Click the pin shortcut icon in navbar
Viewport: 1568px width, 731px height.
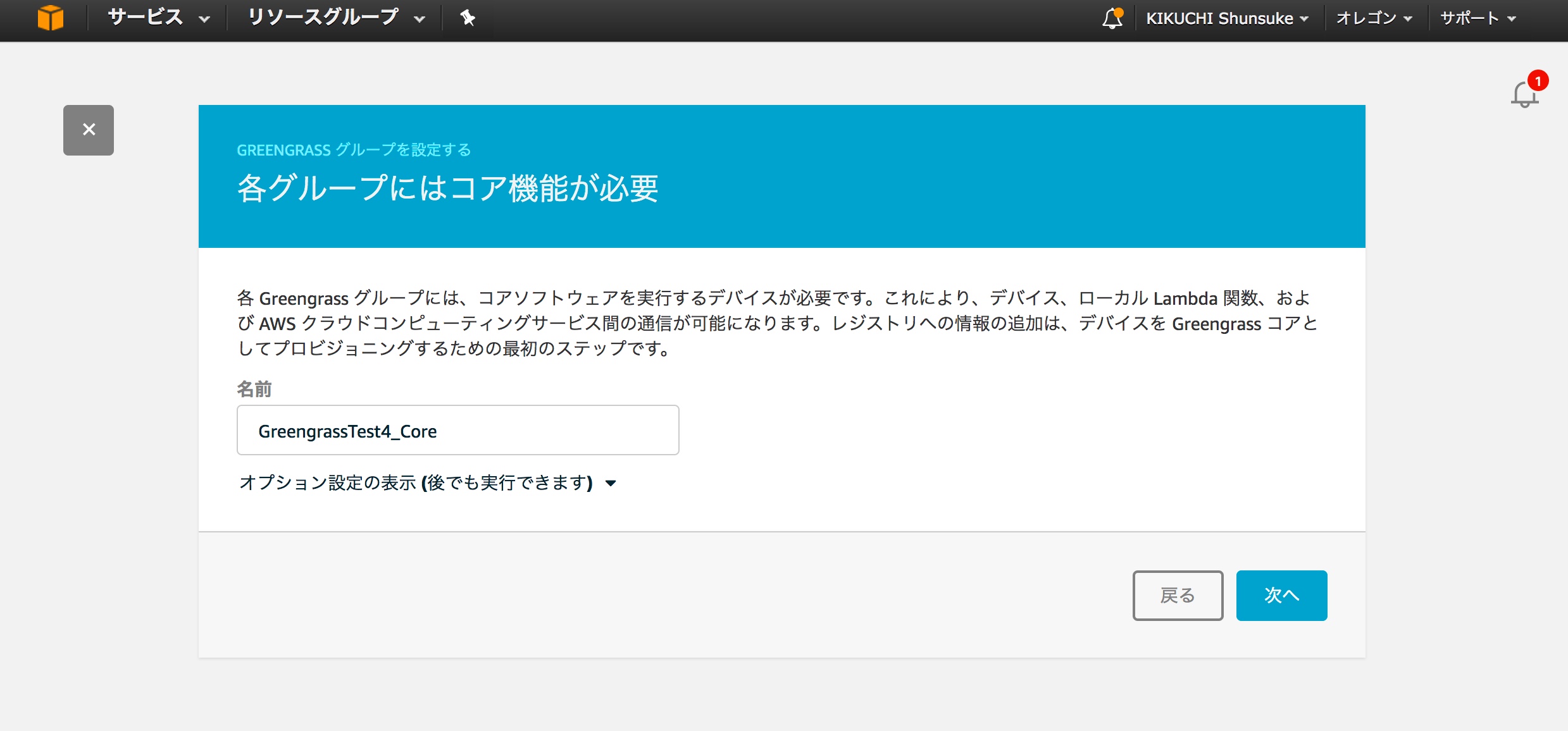[x=468, y=18]
